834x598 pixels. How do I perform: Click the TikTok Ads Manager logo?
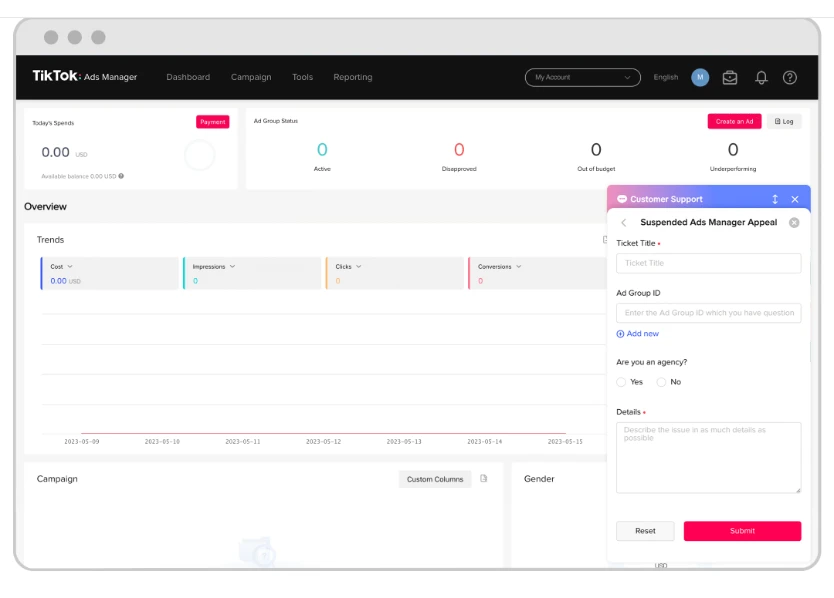[85, 76]
